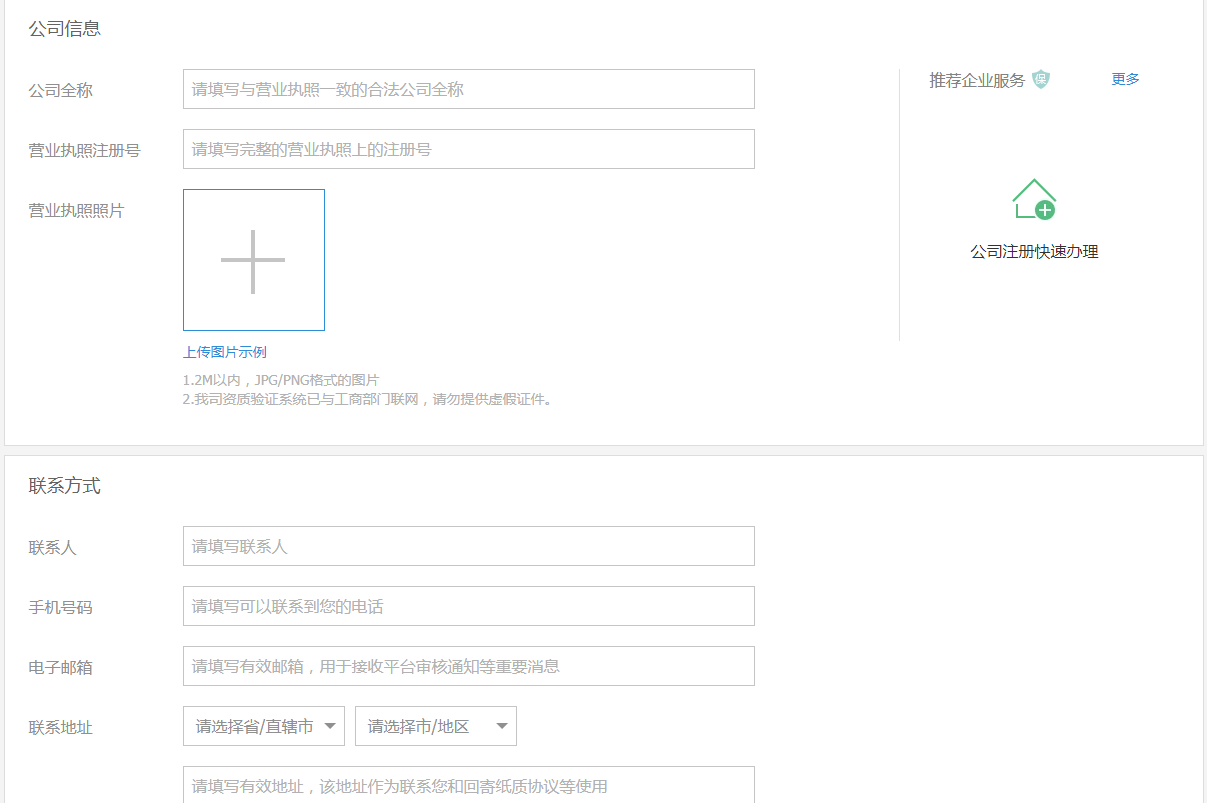Click the 手机号码 phone number input

[x=468, y=606]
